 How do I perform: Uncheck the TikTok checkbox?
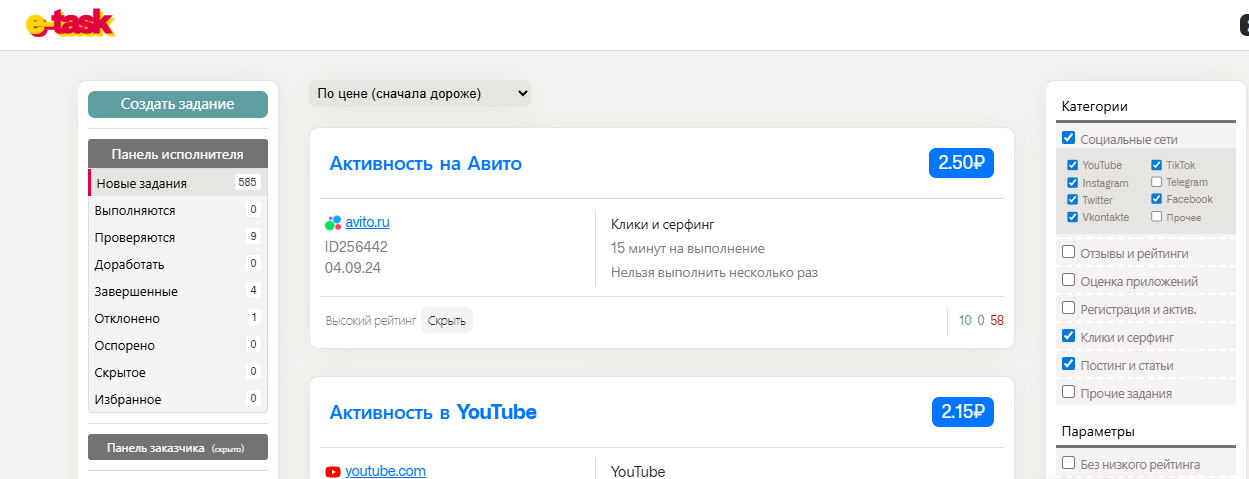tap(1156, 165)
